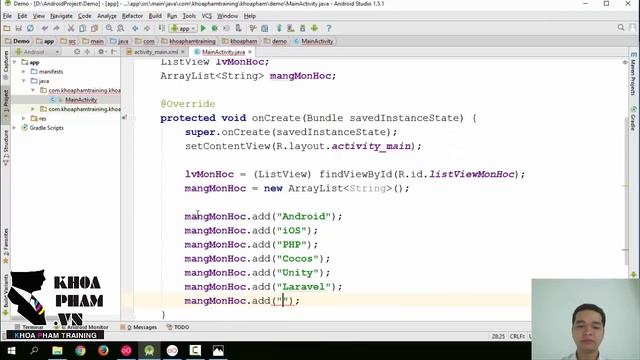Open the app run configuration dropdown

[183, 28]
